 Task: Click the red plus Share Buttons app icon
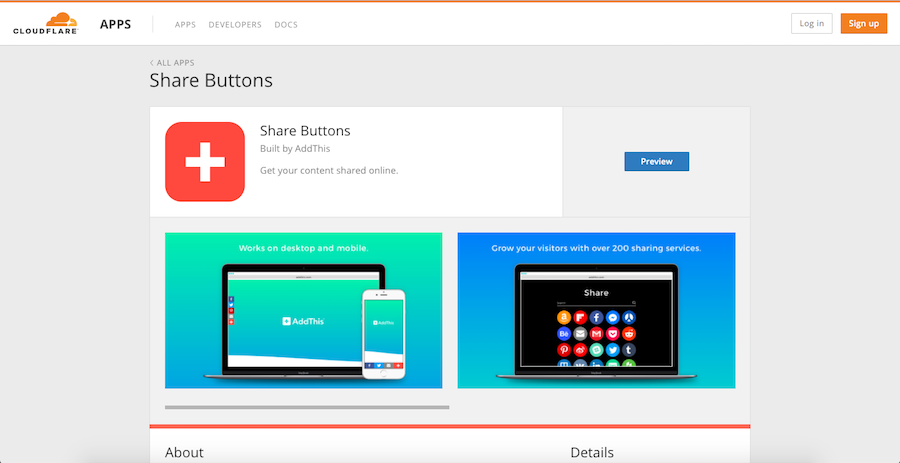(205, 162)
